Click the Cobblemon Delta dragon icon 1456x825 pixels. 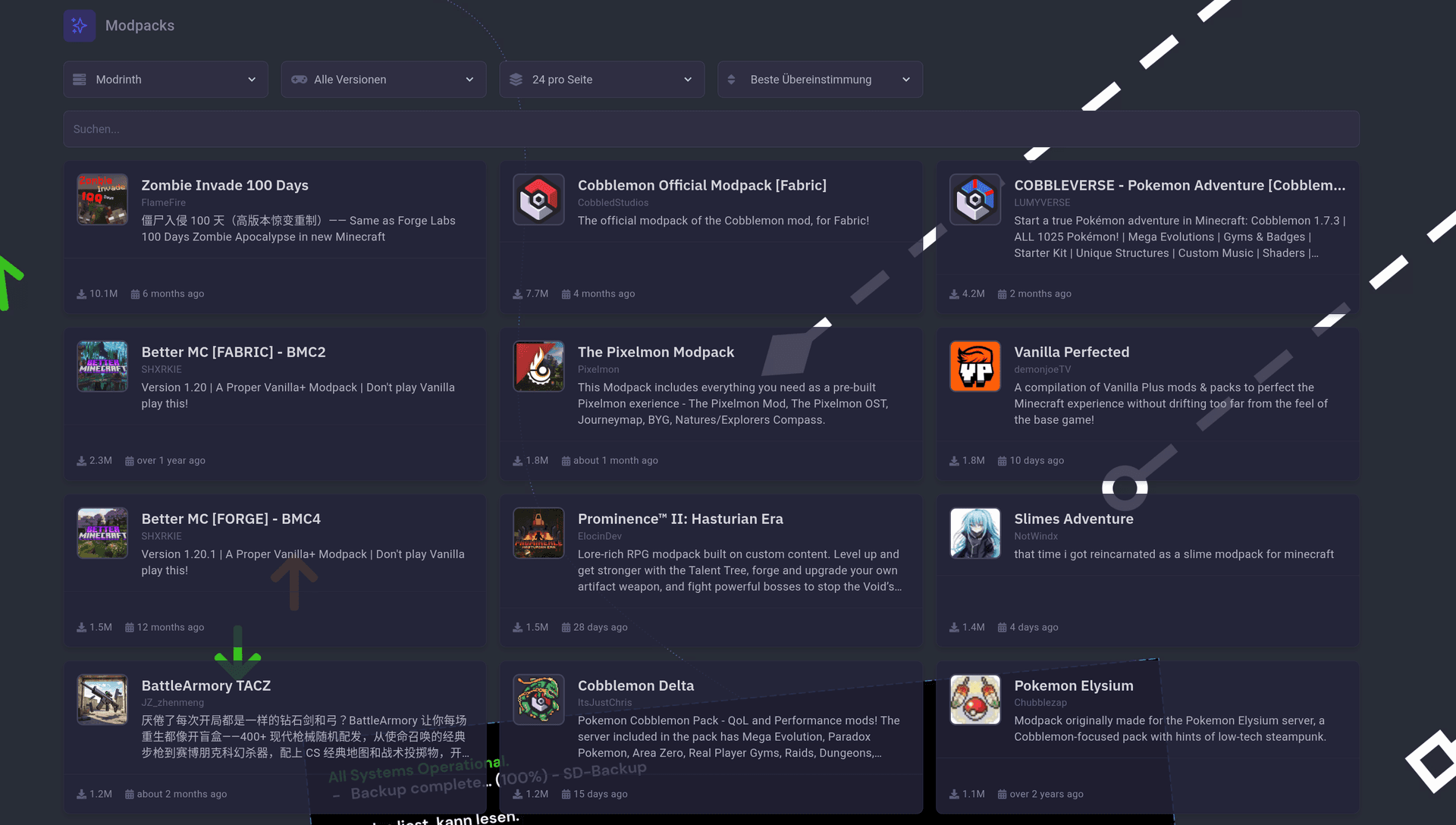tap(538, 700)
